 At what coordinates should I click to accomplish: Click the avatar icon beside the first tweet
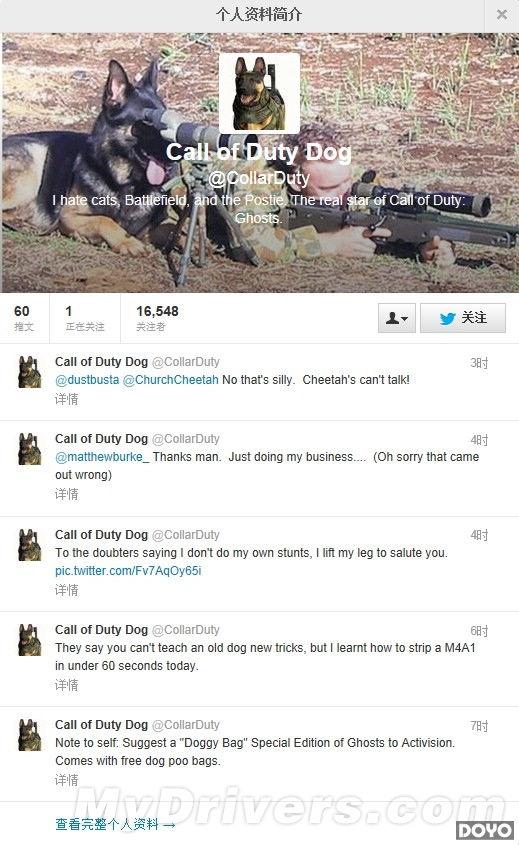point(30,372)
